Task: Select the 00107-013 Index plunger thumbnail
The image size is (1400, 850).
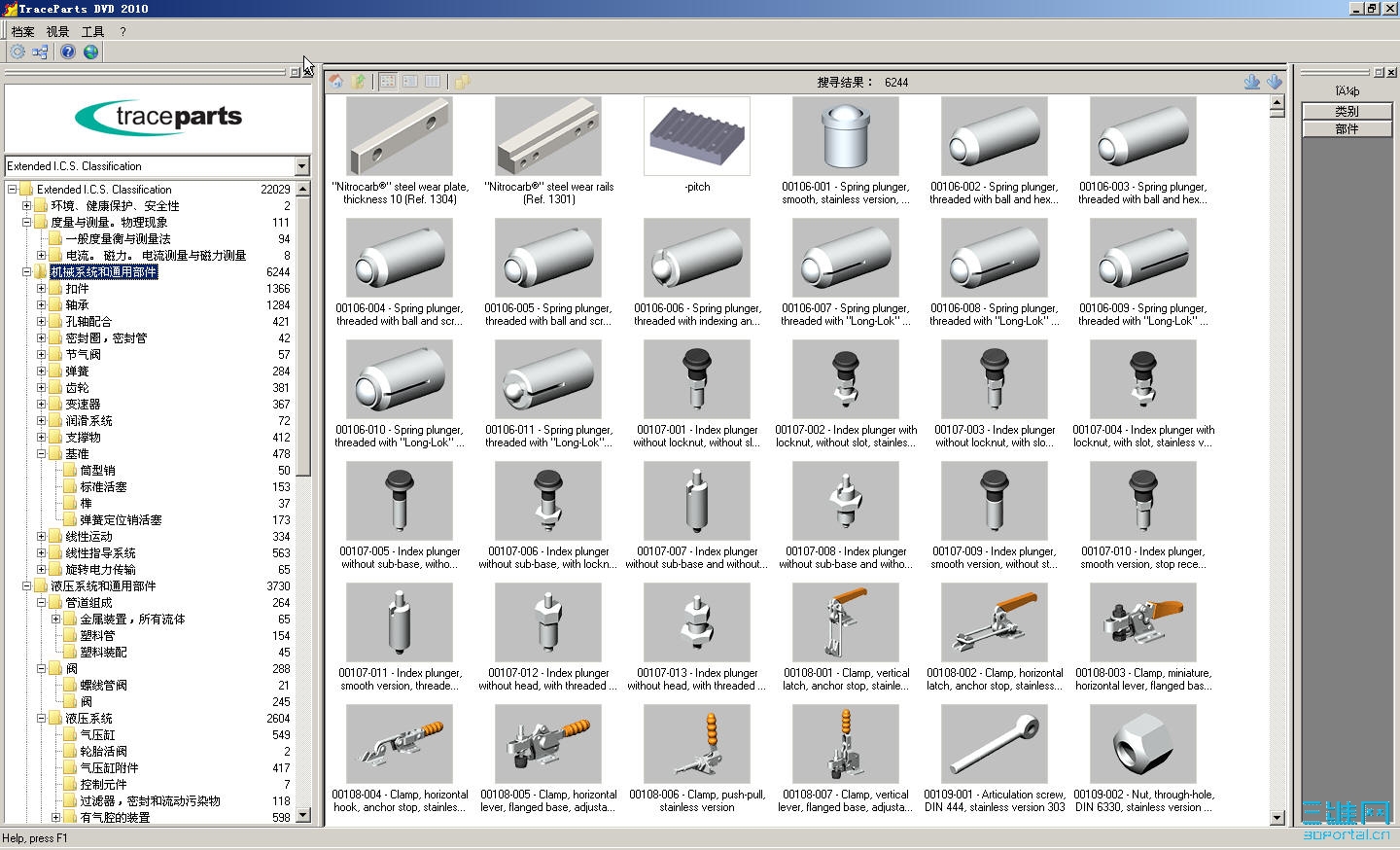Action: click(697, 622)
